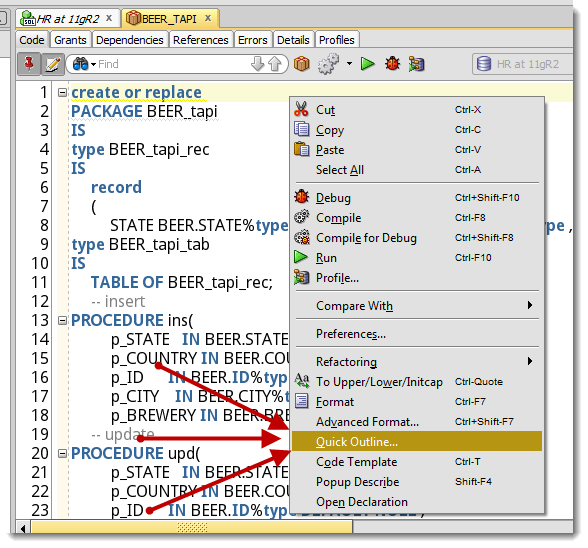Click the 'type BEER_tapi_rec' code line

140,149
